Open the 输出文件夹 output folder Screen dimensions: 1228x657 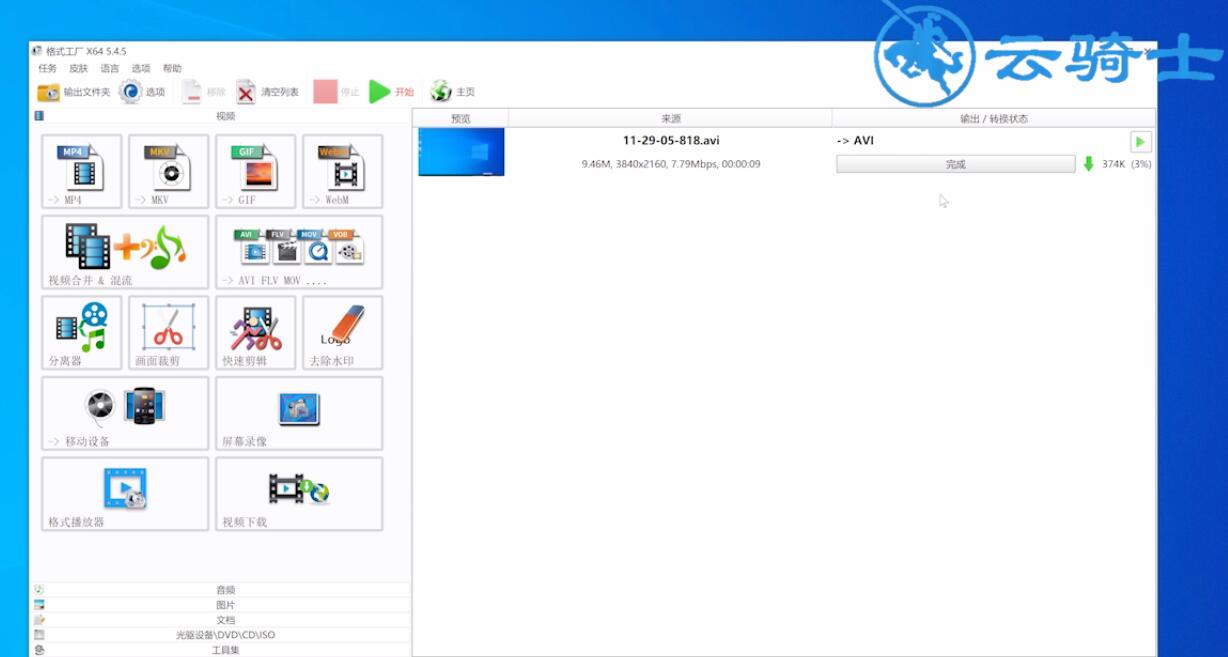(73, 92)
